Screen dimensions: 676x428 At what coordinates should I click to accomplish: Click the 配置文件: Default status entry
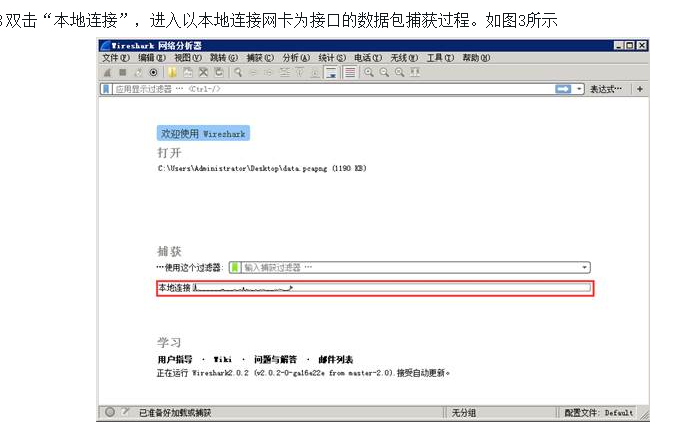point(599,413)
